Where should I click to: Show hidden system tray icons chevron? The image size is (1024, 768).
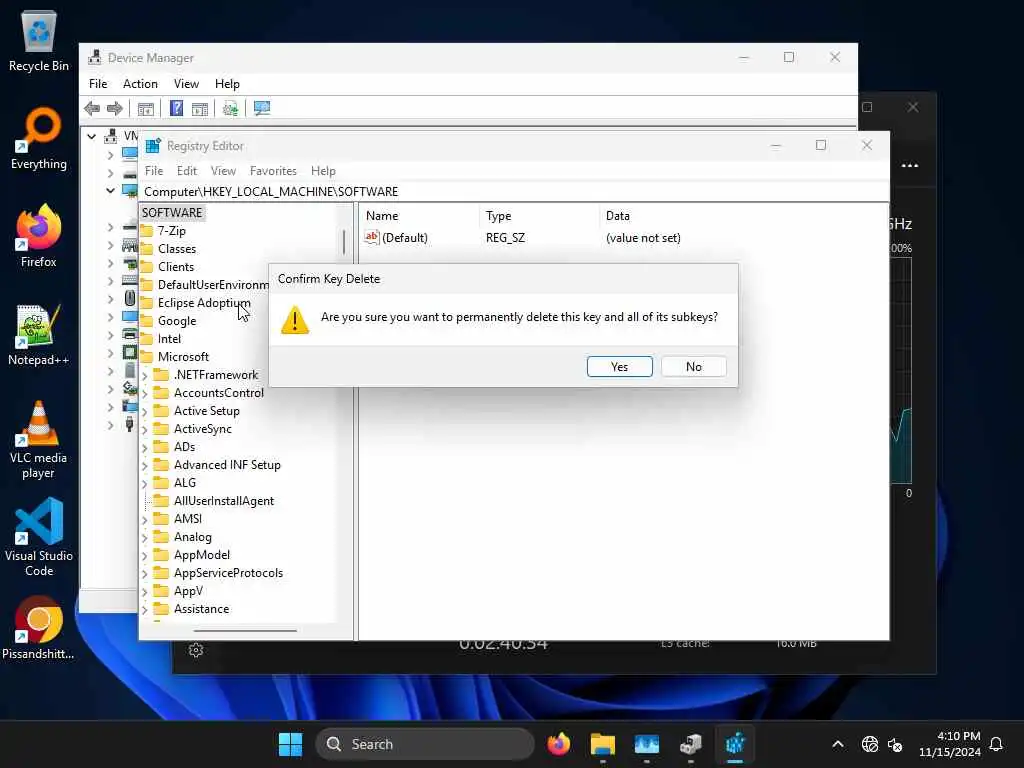pyautogui.click(x=838, y=744)
